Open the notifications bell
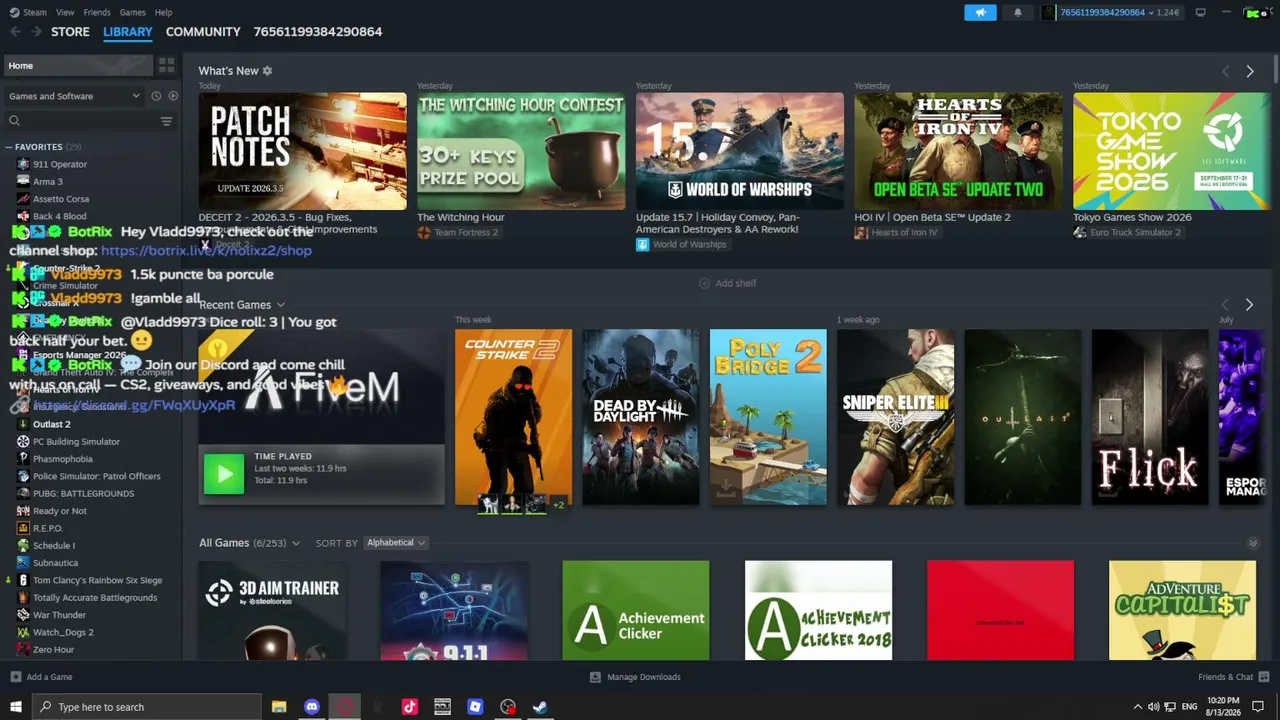 pos(1018,12)
